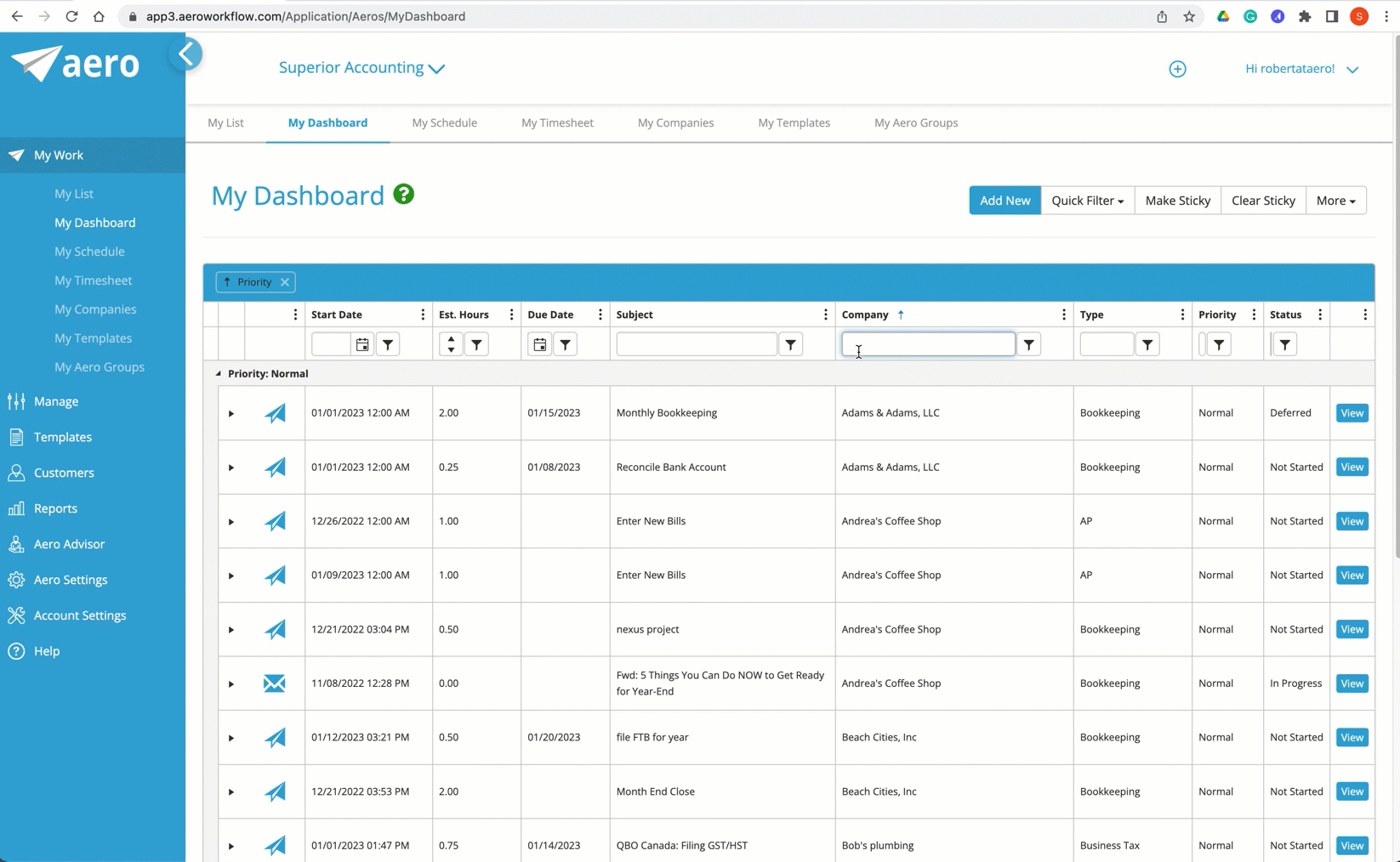The height and width of the screenshot is (862, 1400).
Task: Expand the Reconcile Bank Account row
Action: tap(230, 468)
